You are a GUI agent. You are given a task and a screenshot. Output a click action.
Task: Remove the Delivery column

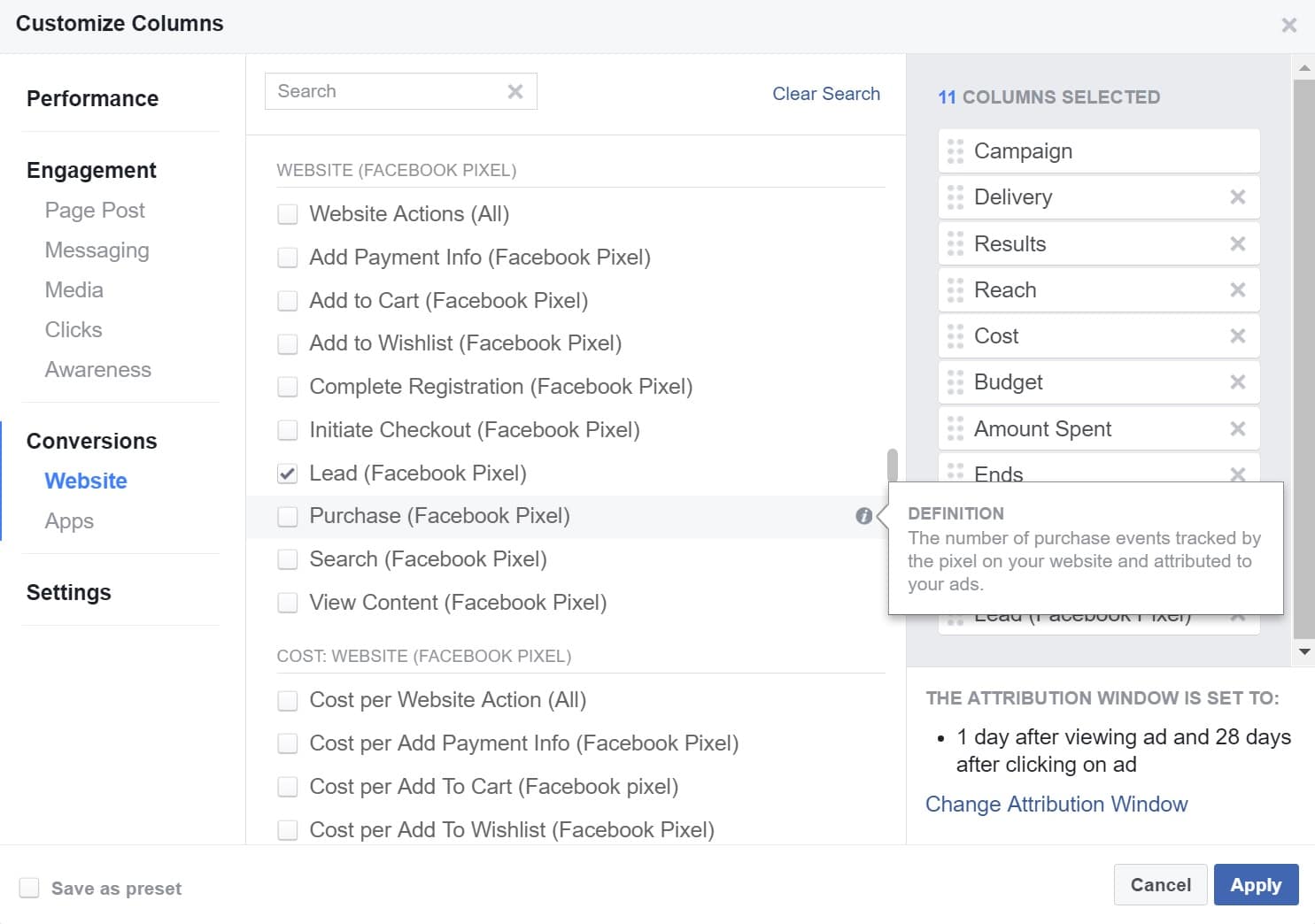click(x=1237, y=196)
